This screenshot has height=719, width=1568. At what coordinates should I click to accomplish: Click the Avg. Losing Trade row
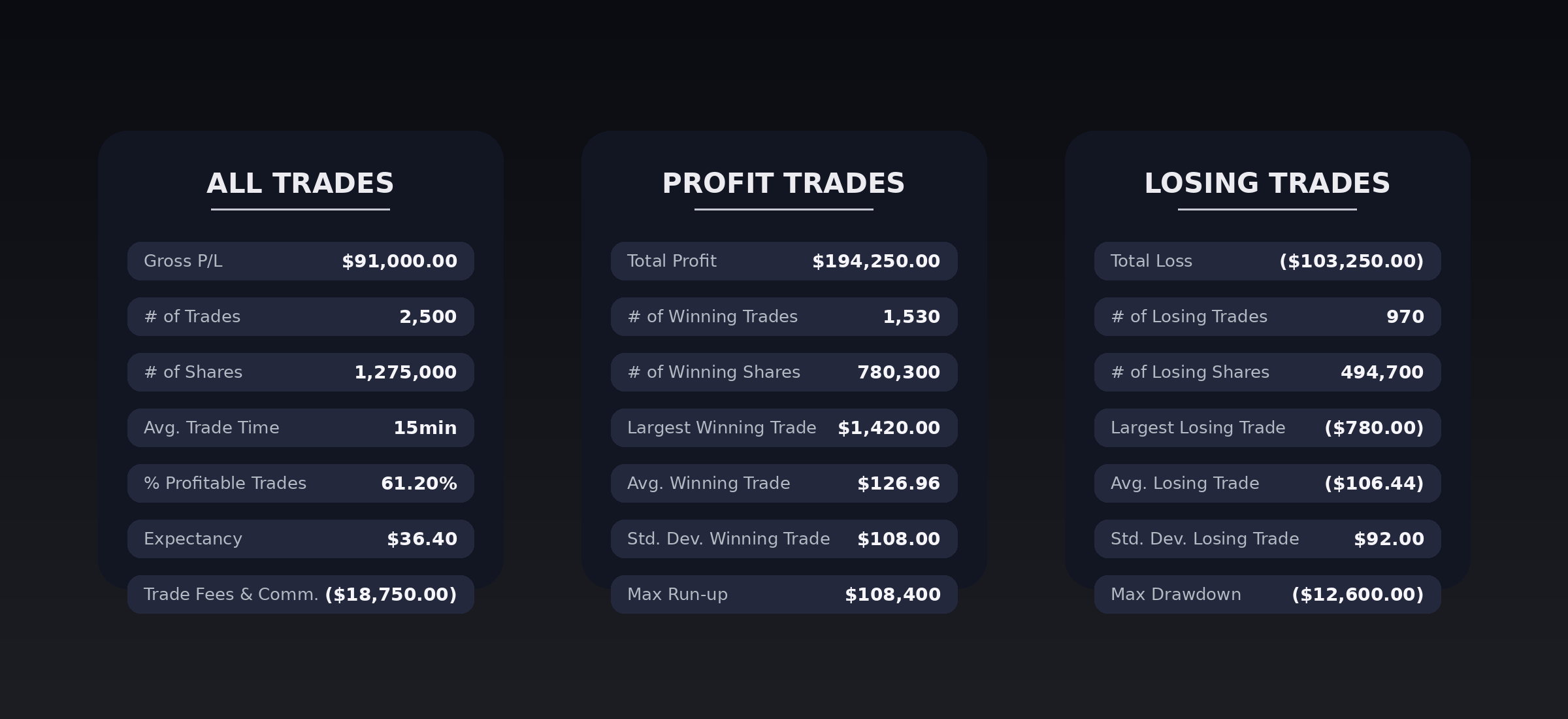(1267, 484)
